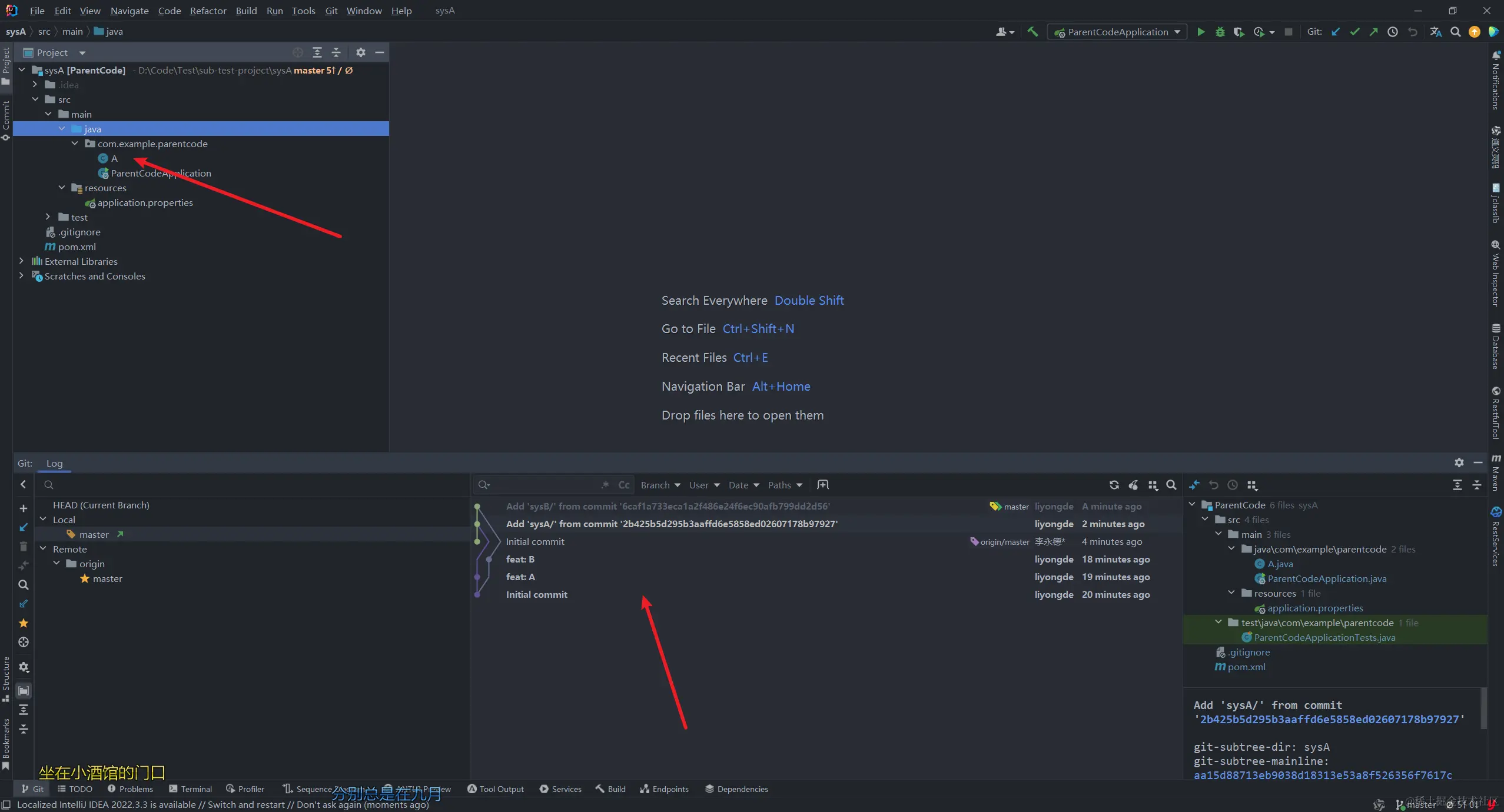Mark branch as favorite with star icon
1504x812 pixels.
(x=24, y=623)
